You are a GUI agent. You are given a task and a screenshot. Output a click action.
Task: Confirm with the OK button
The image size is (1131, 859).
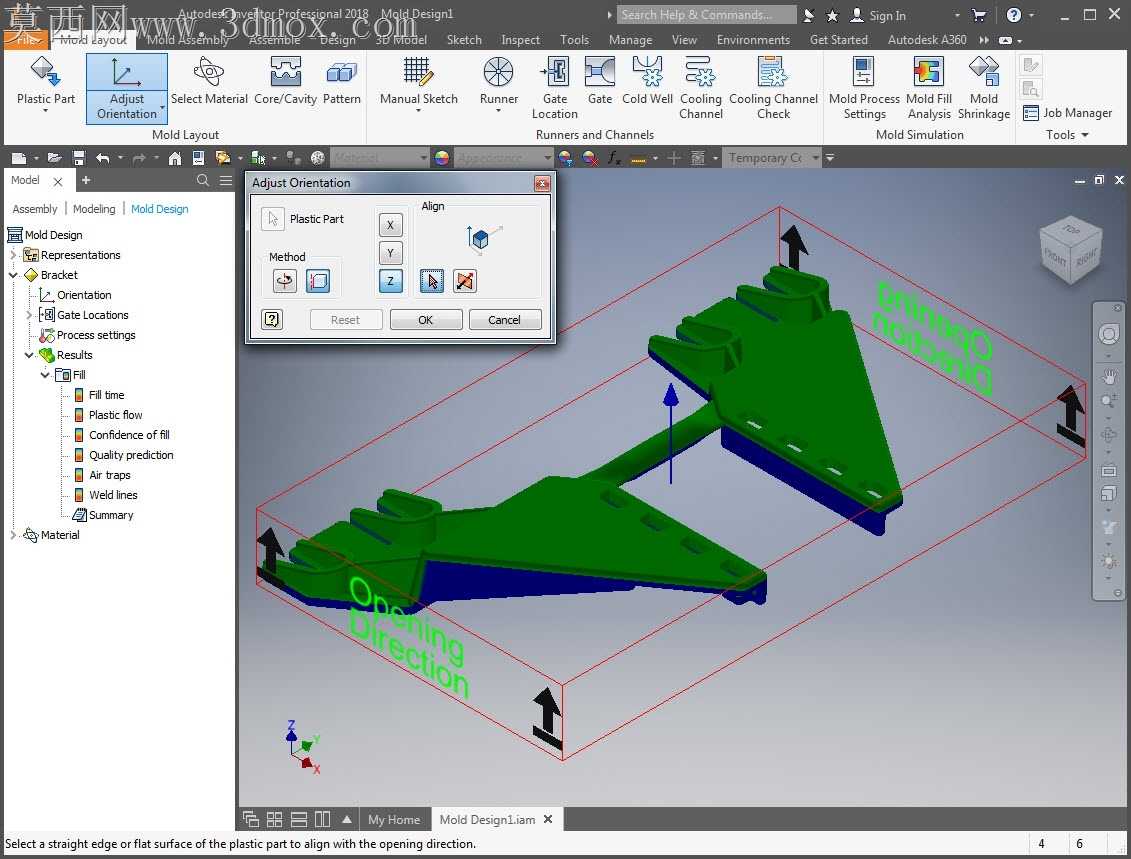(x=426, y=320)
